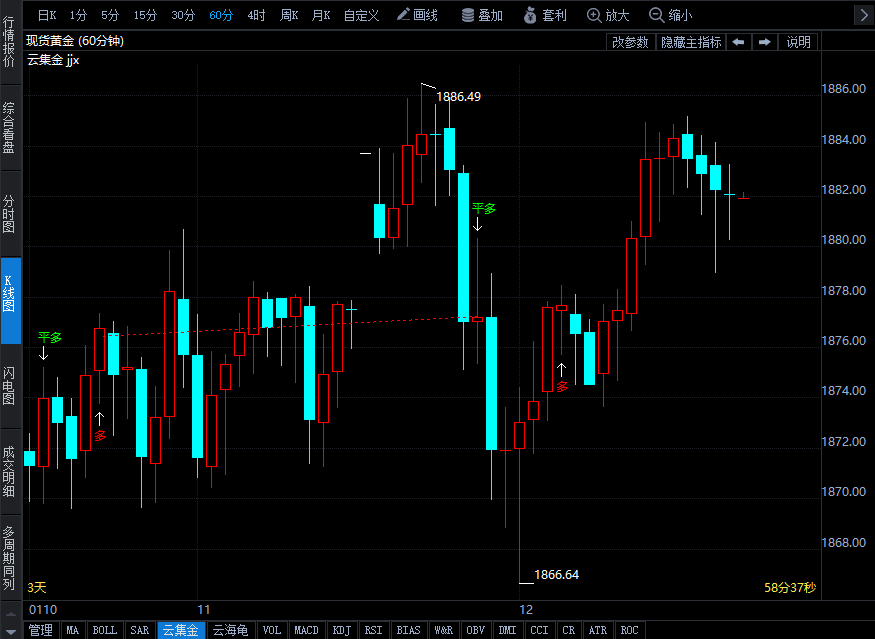Viewport: 875px width, 639px height.
Task: Select the BOLL indicator tab
Action: tap(104, 630)
